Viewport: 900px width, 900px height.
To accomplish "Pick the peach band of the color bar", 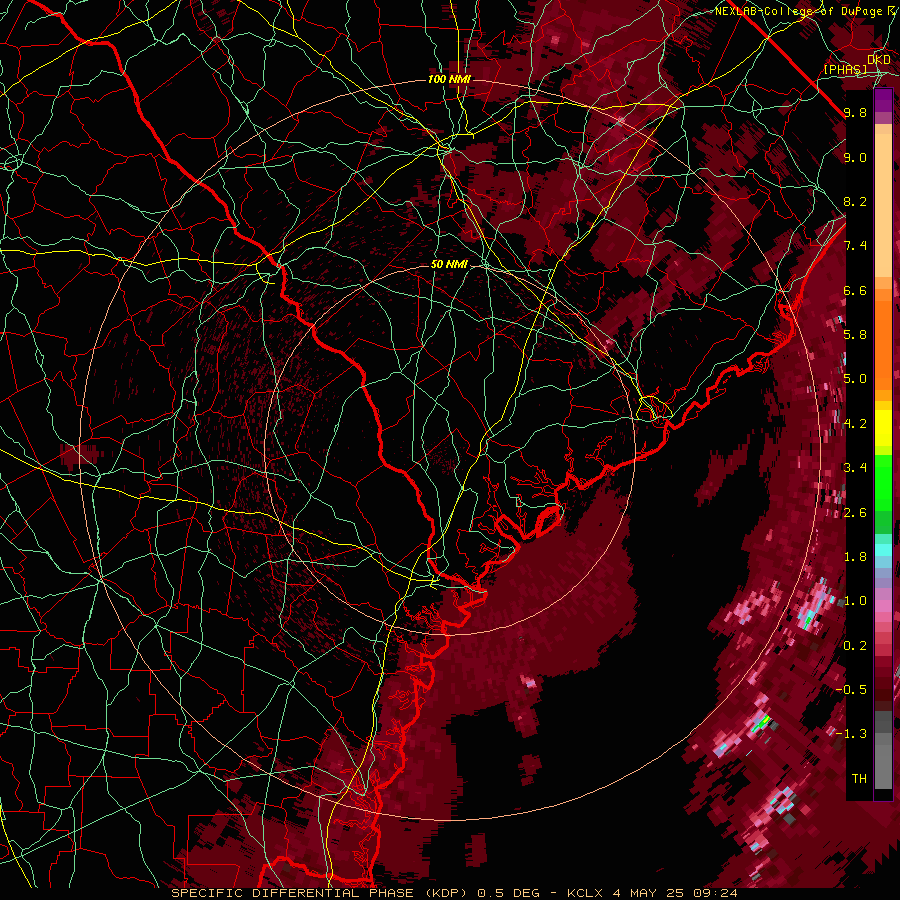I will 883,207.
